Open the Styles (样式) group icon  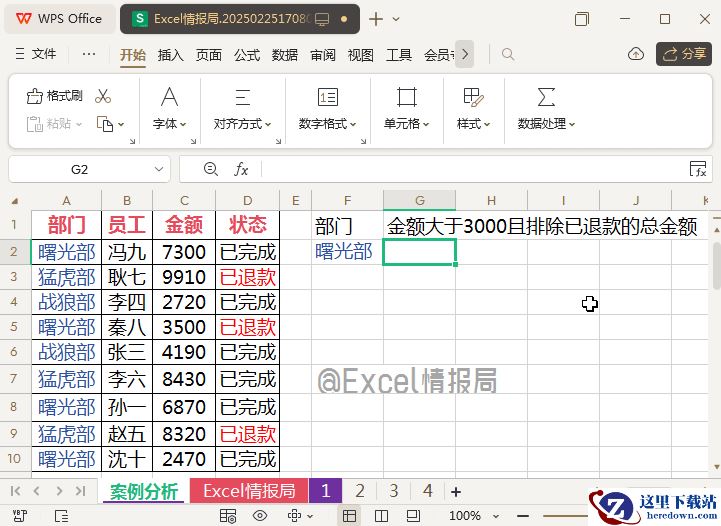[473, 97]
